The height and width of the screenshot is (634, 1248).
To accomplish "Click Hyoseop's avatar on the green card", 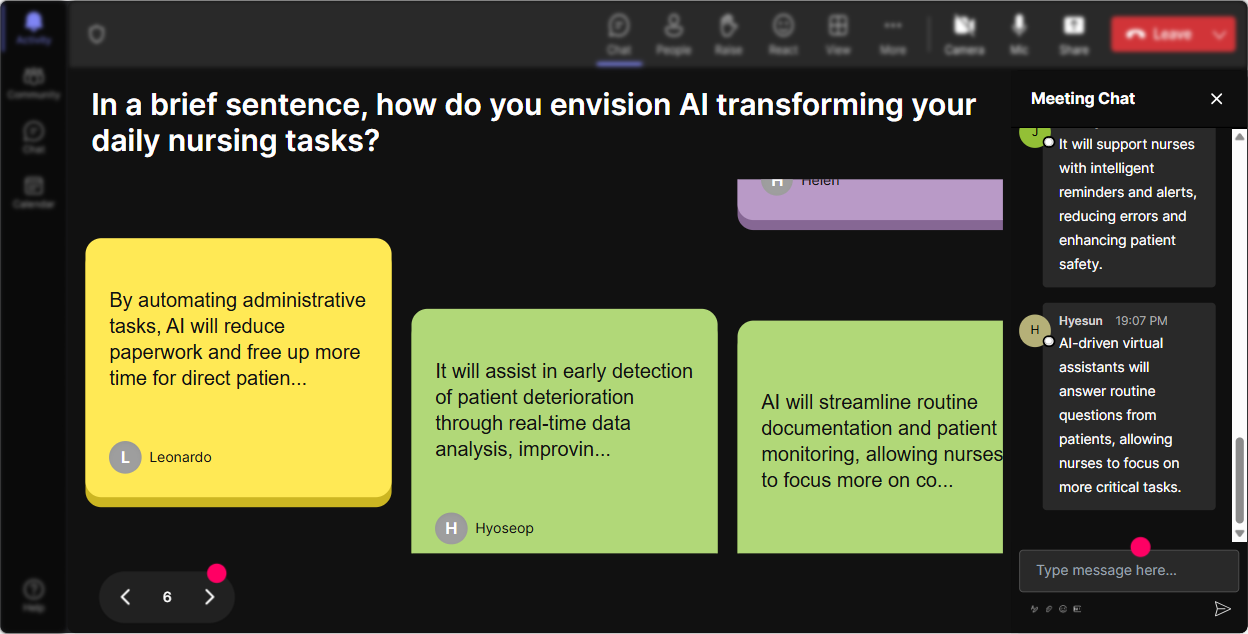I will pos(451,528).
